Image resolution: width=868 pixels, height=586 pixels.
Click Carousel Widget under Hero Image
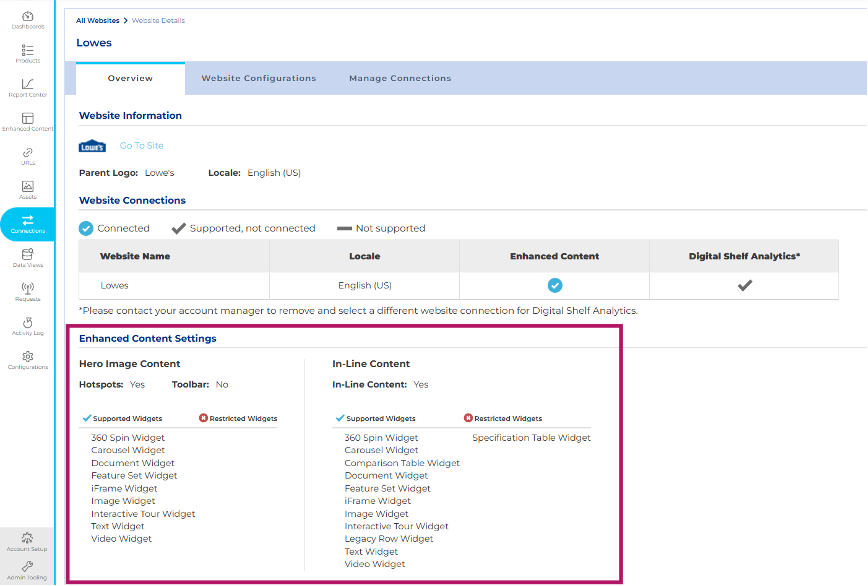pyautogui.click(x=128, y=450)
